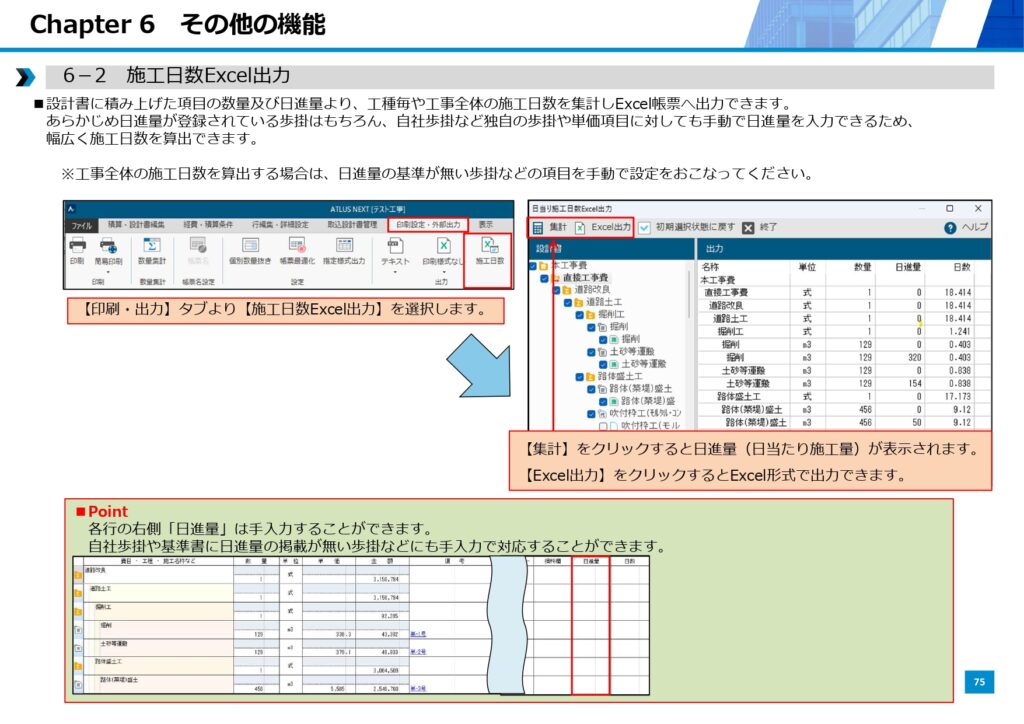Viewport: 1024px width, 724px height.
Task: Click the 集計 calculator icon in dialog
Action: (538, 227)
